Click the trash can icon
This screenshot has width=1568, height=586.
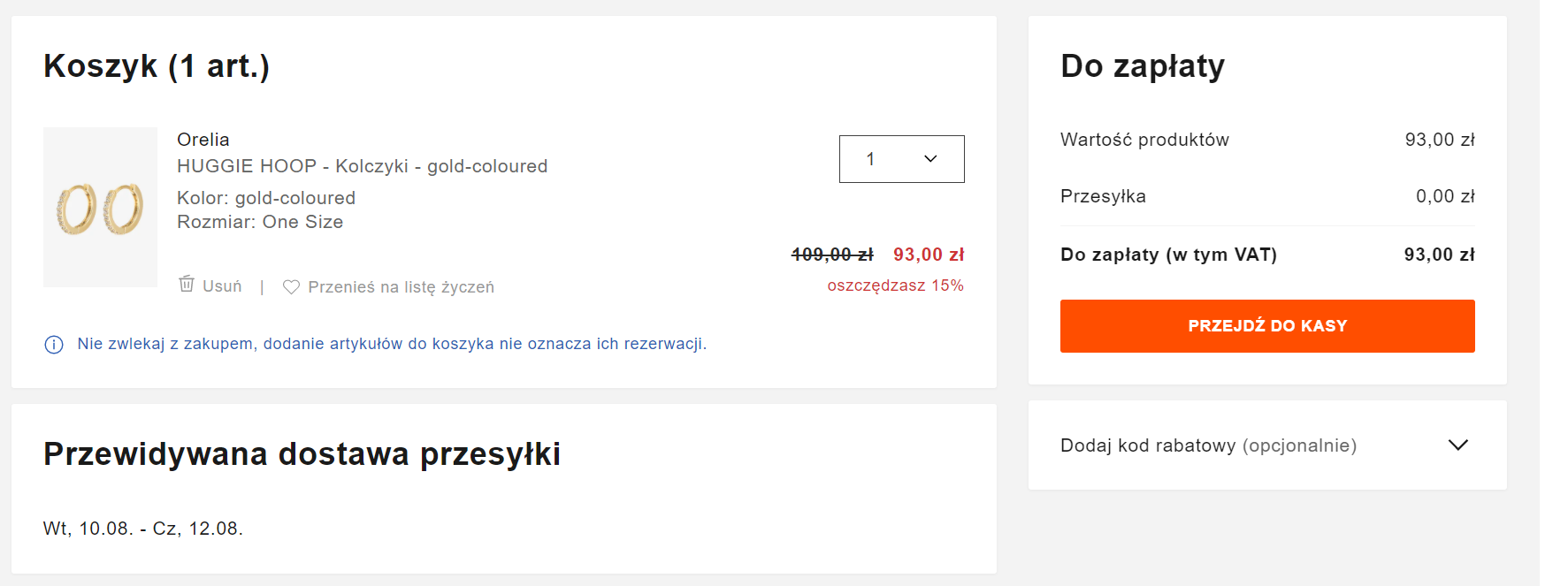(187, 284)
